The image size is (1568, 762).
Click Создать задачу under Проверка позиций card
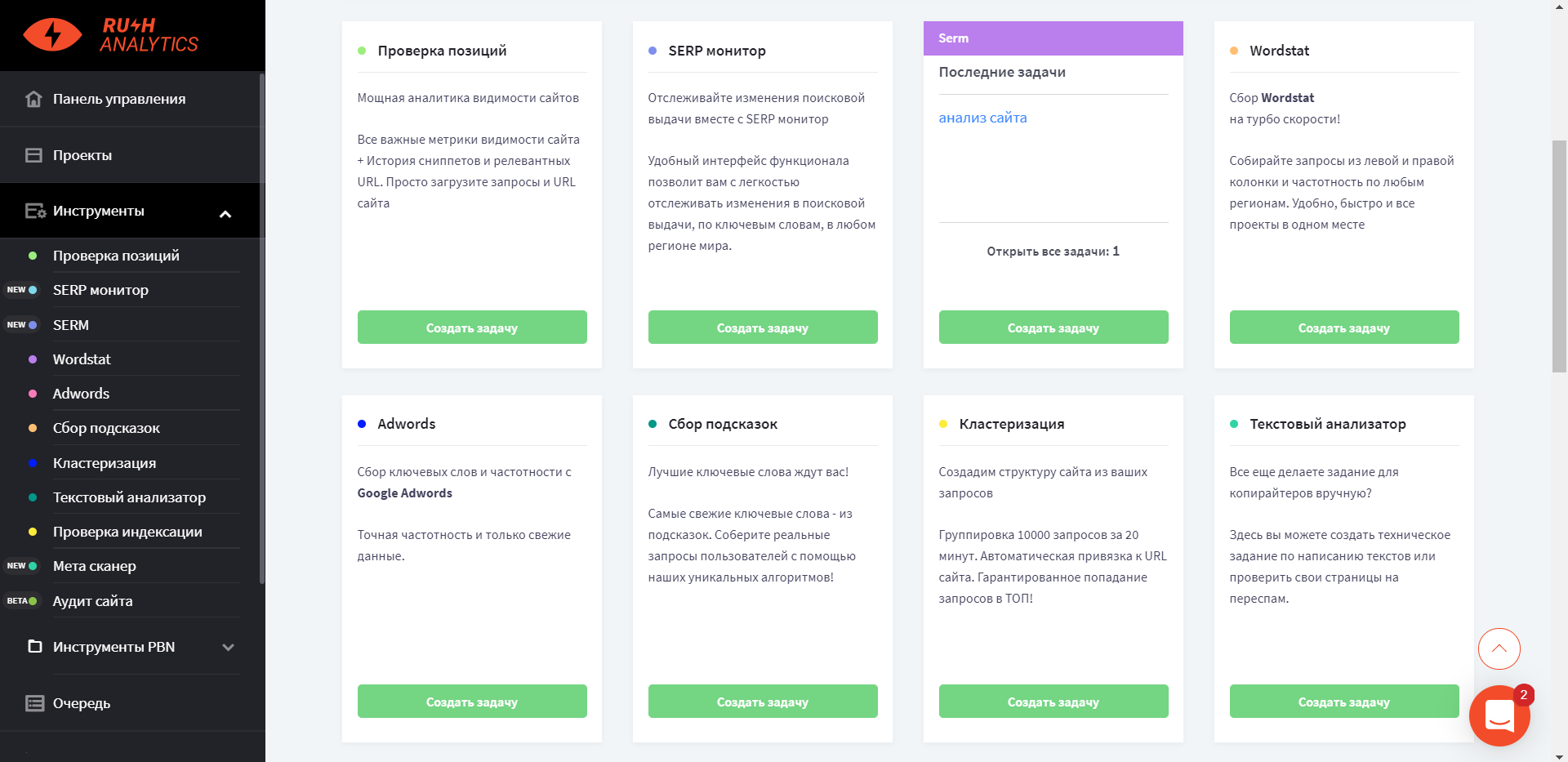tap(472, 328)
